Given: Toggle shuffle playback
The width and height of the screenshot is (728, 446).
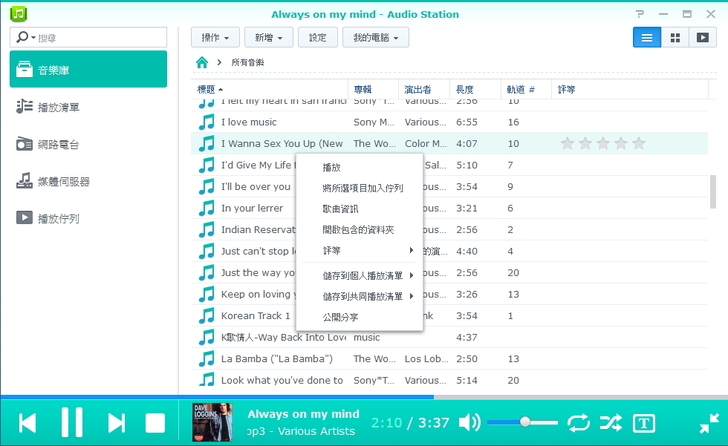Looking at the screenshot, I should pyautogui.click(x=611, y=423).
